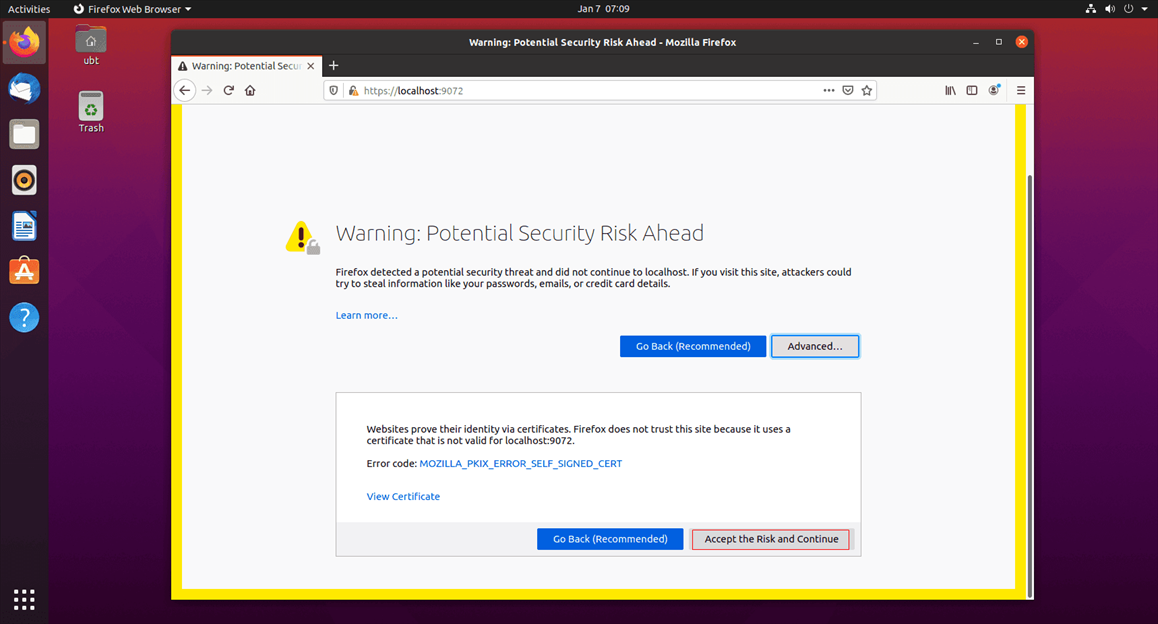Launch Thunderbird from the dock
1158x624 pixels.
[24, 88]
